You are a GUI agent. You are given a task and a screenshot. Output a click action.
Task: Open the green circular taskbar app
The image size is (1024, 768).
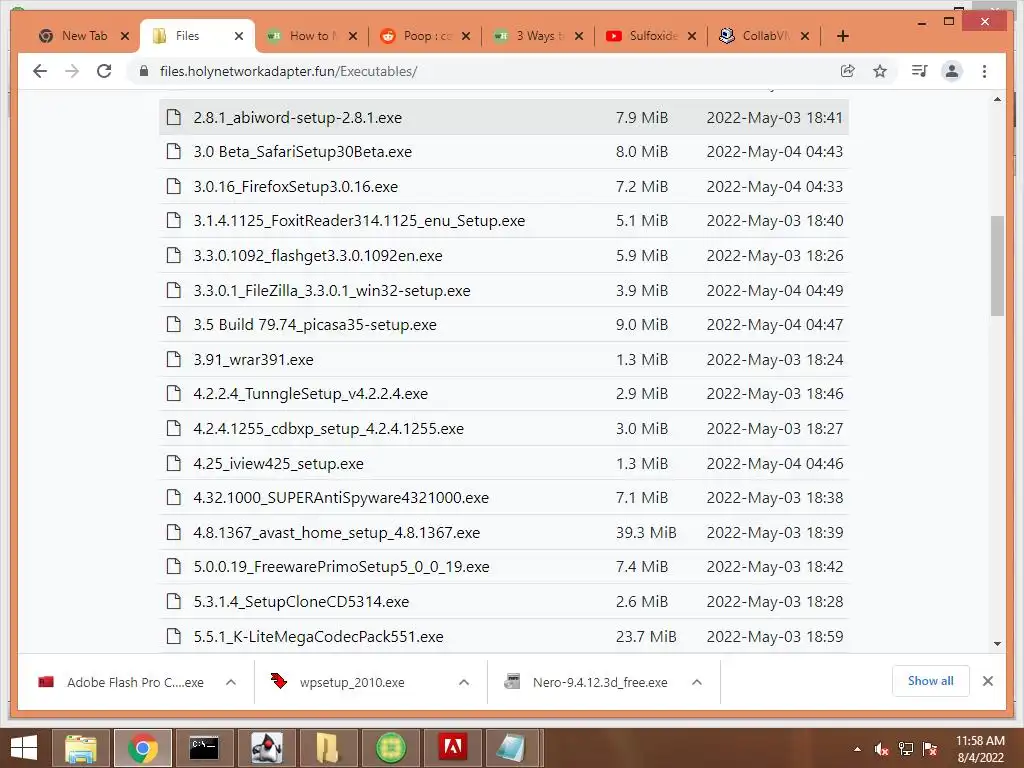tap(391, 748)
